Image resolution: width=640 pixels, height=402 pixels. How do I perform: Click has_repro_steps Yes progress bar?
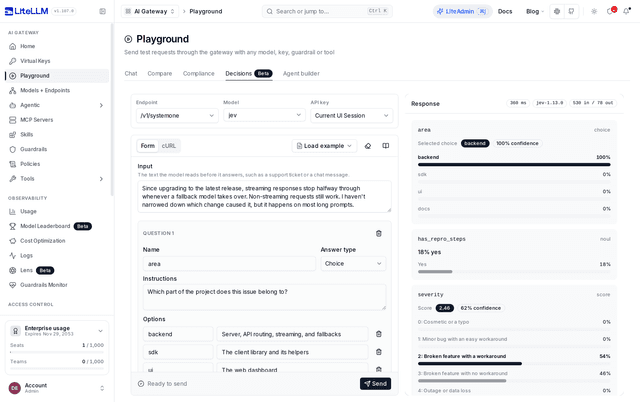click(x=514, y=271)
